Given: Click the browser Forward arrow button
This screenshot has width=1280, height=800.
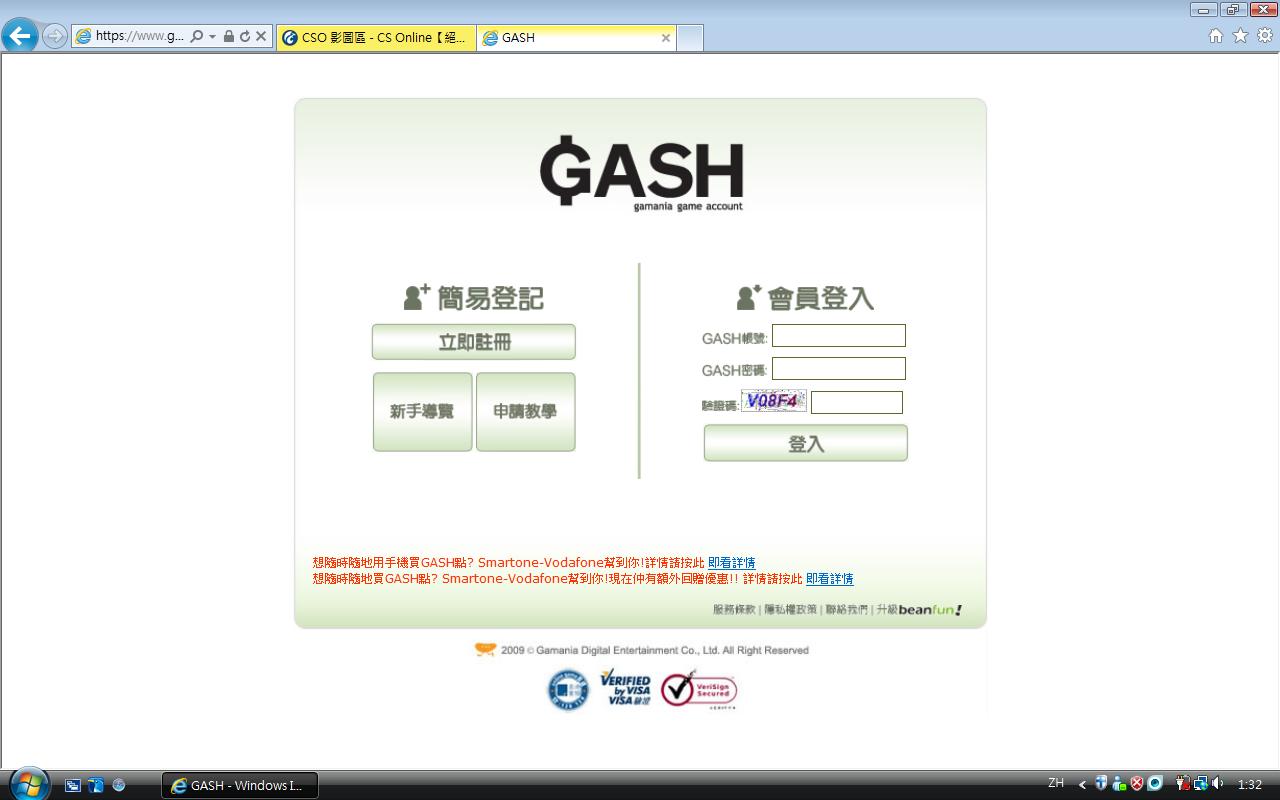Looking at the screenshot, I should point(55,36).
